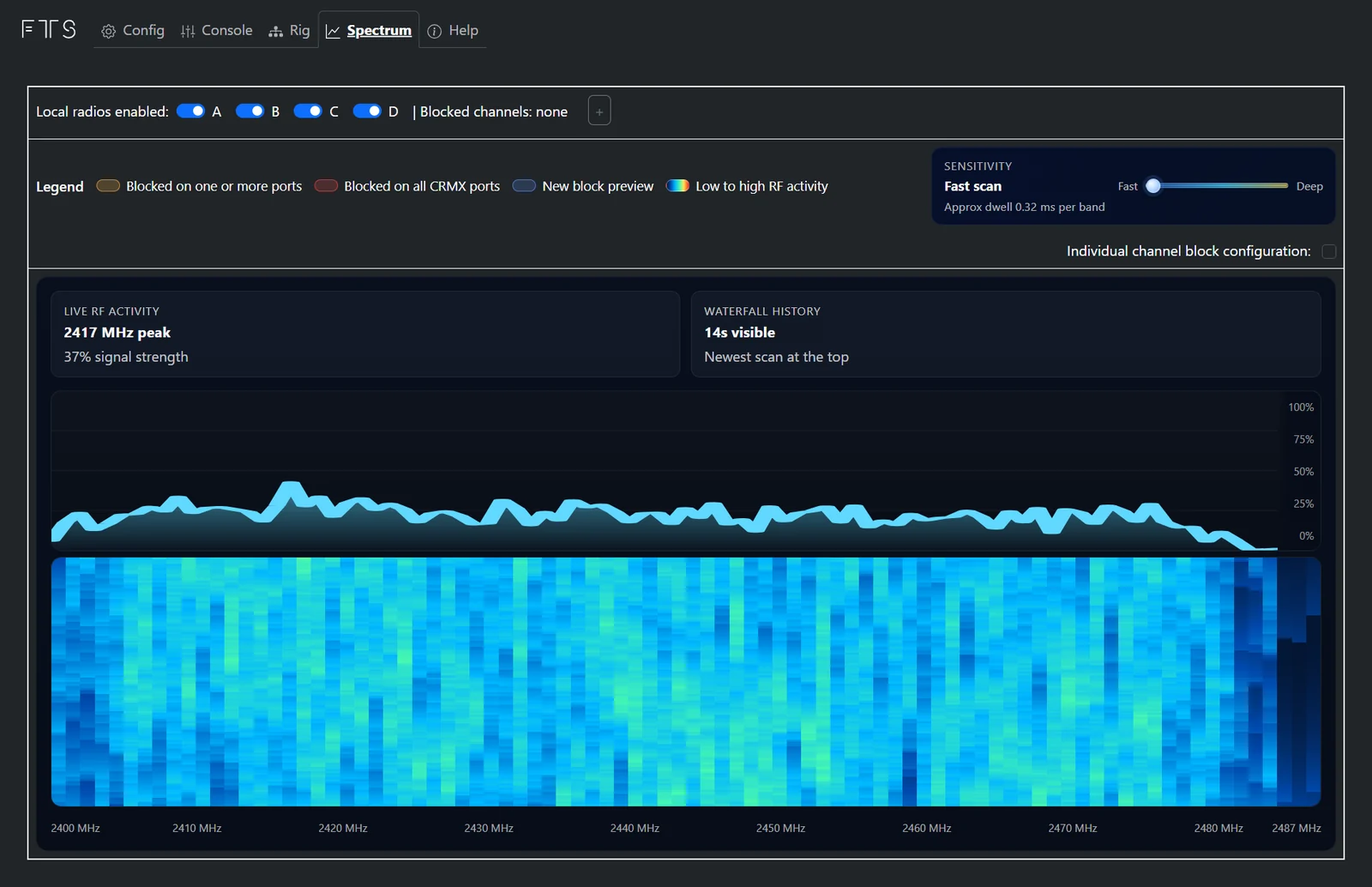1372x887 pixels.
Task: Click the 'Blocked on all CRMX ports' swatch
Action: click(326, 185)
